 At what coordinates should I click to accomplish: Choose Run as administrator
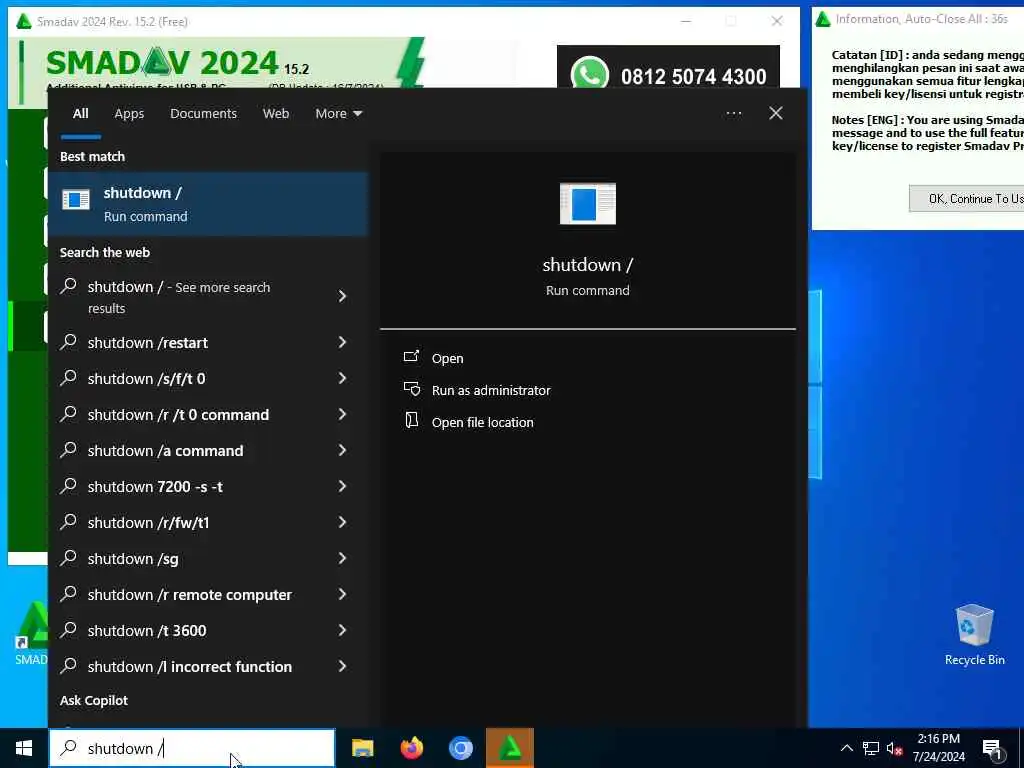click(x=491, y=391)
